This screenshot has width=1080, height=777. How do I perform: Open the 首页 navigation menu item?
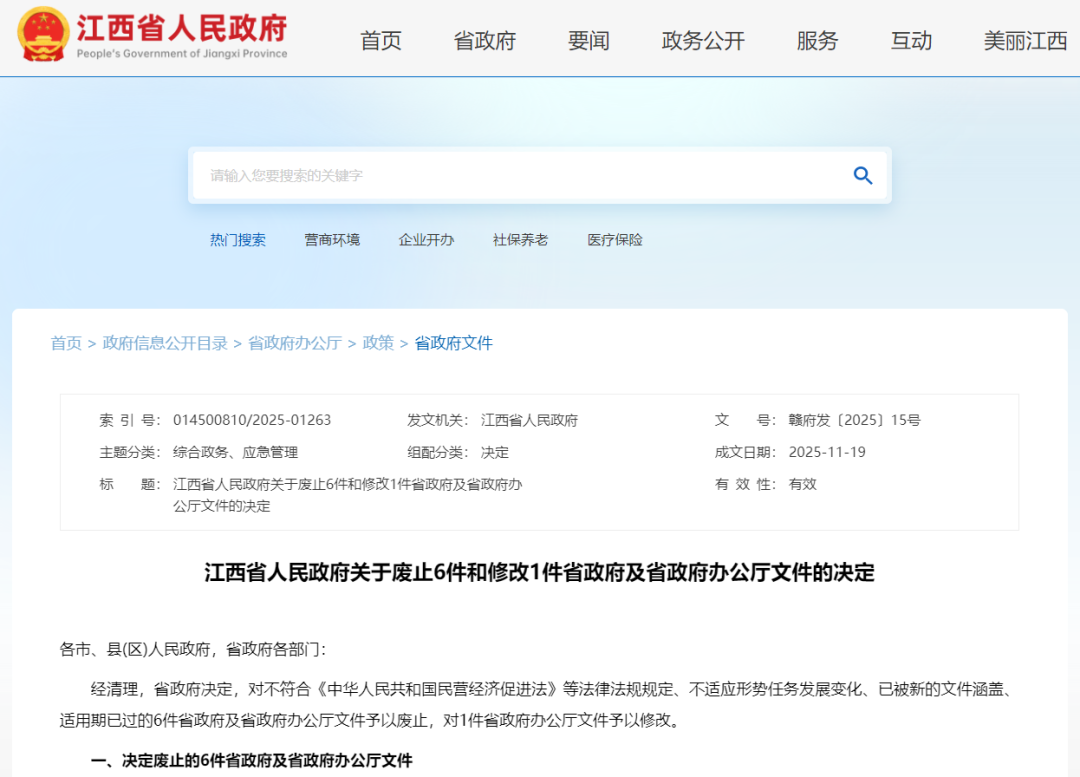point(381,41)
